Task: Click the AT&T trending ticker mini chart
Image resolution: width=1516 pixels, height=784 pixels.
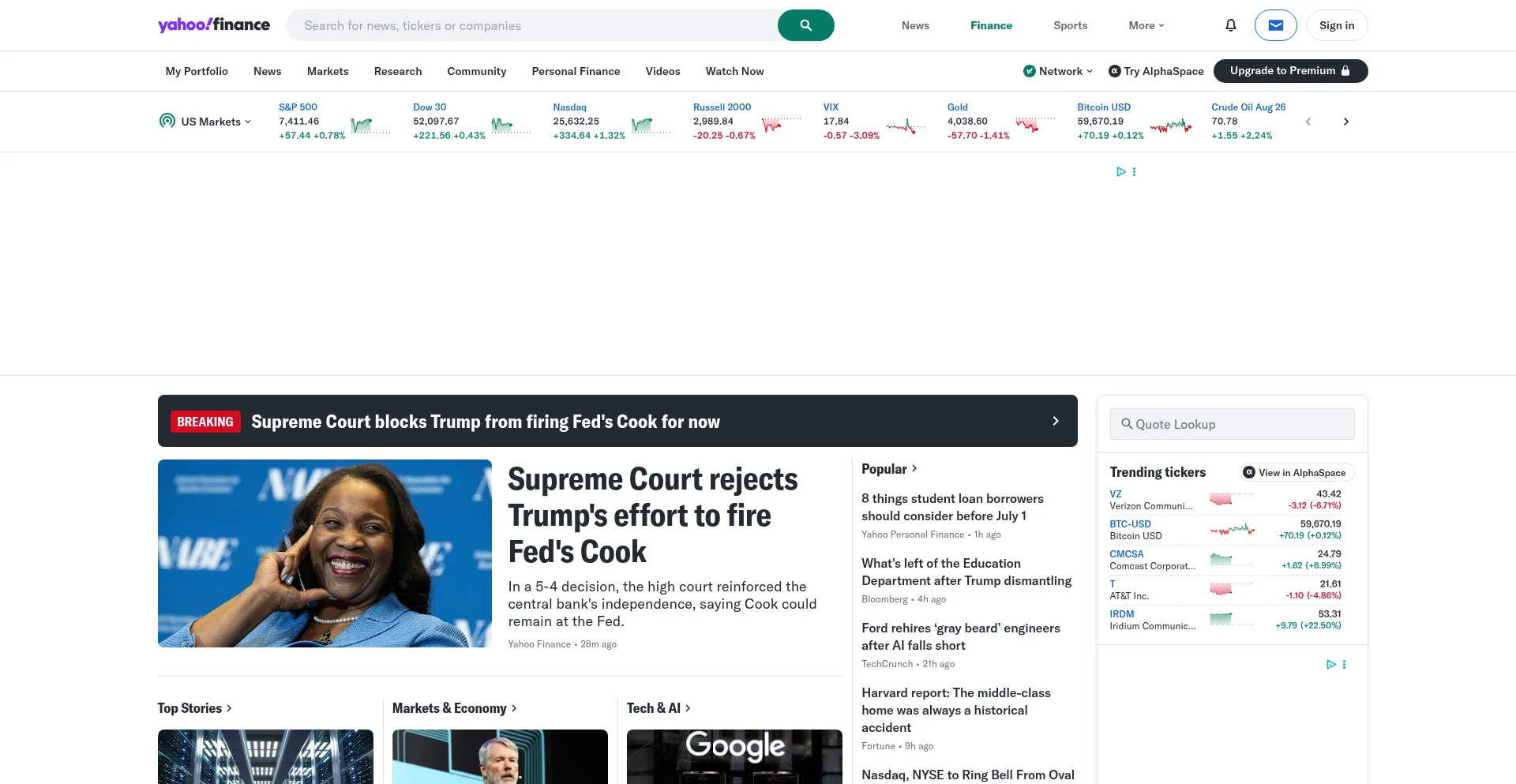Action: [1232, 589]
